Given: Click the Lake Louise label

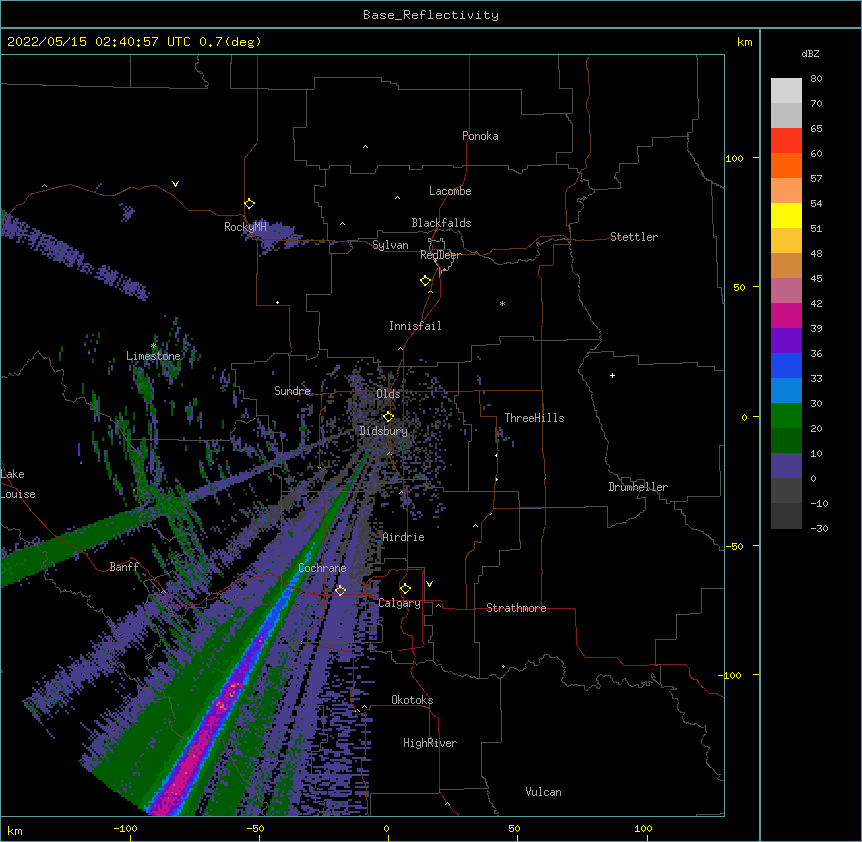Looking at the screenshot, I should pos(18,484).
